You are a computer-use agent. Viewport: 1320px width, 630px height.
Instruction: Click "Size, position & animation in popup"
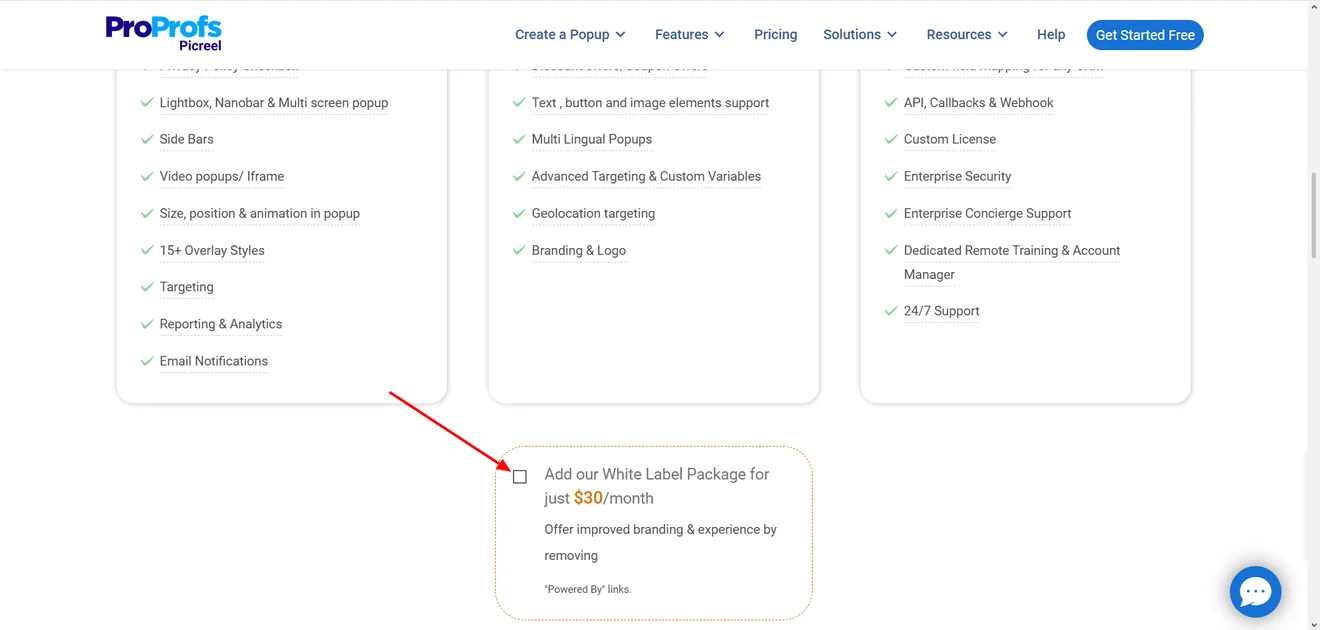click(x=260, y=214)
